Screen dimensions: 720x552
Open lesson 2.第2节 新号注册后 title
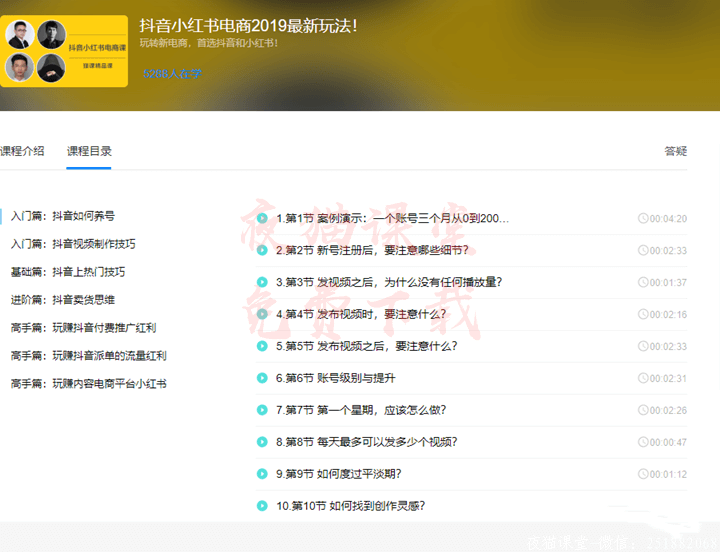372,250
